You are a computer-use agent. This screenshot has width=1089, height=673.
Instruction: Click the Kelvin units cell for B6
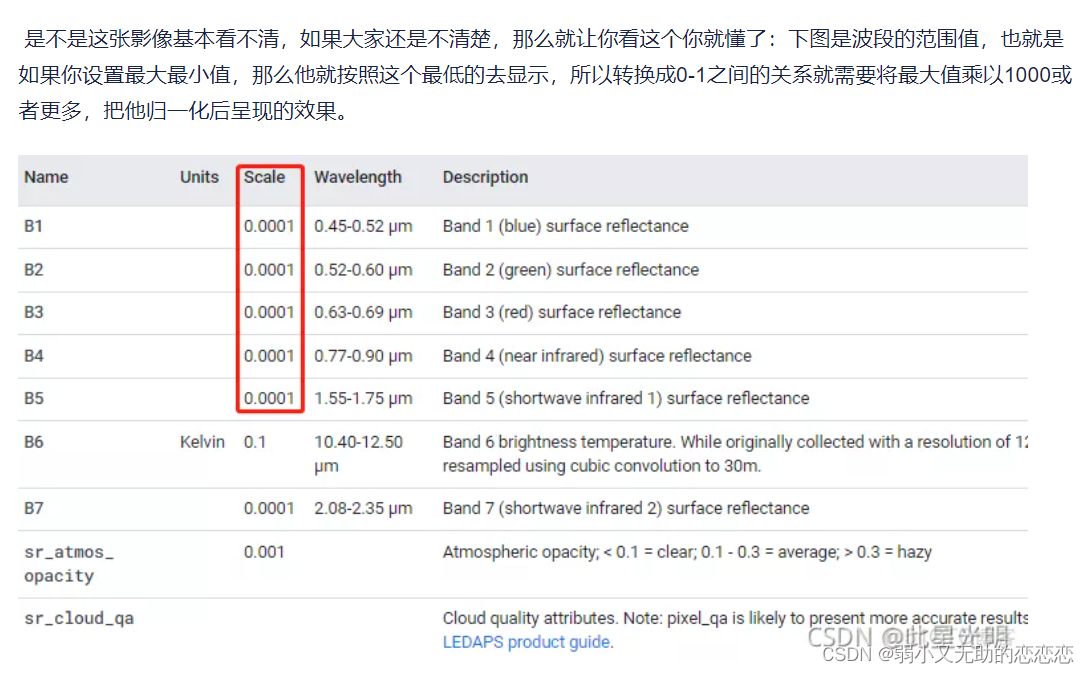(x=202, y=441)
